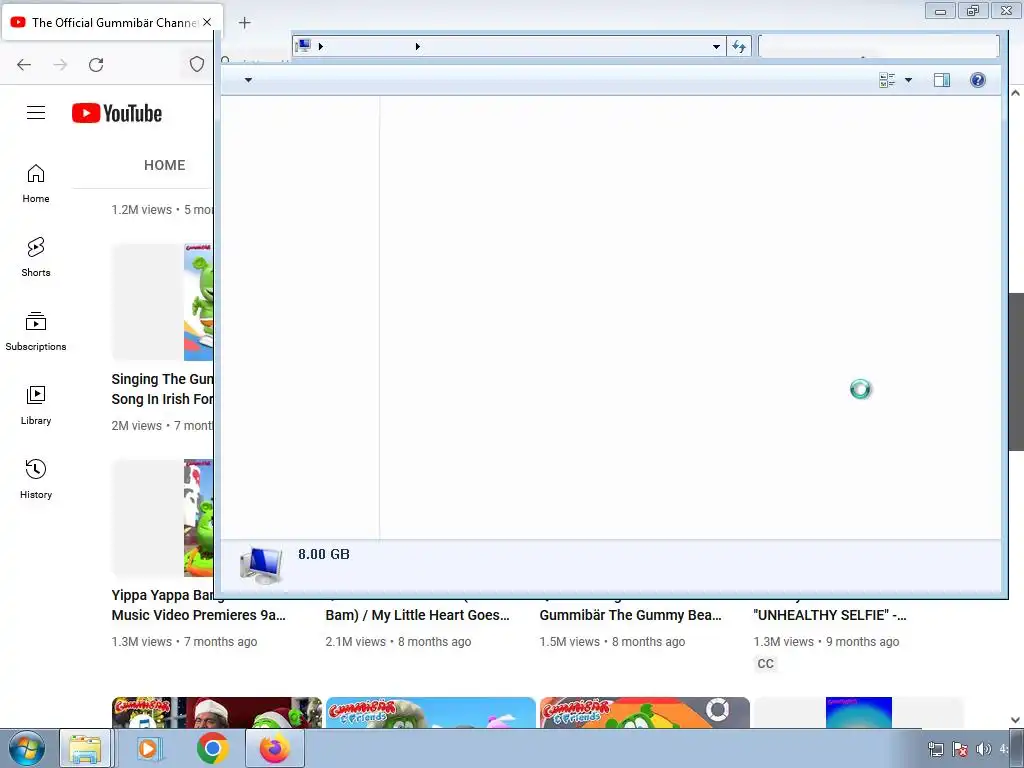The height and width of the screenshot is (768, 1024).
Task: Click the change view icon in Explorer
Action: [x=887, y=80]
